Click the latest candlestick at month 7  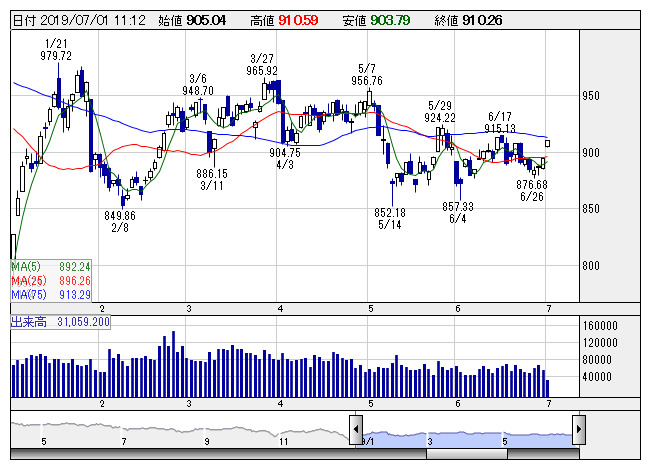point(547,143)
